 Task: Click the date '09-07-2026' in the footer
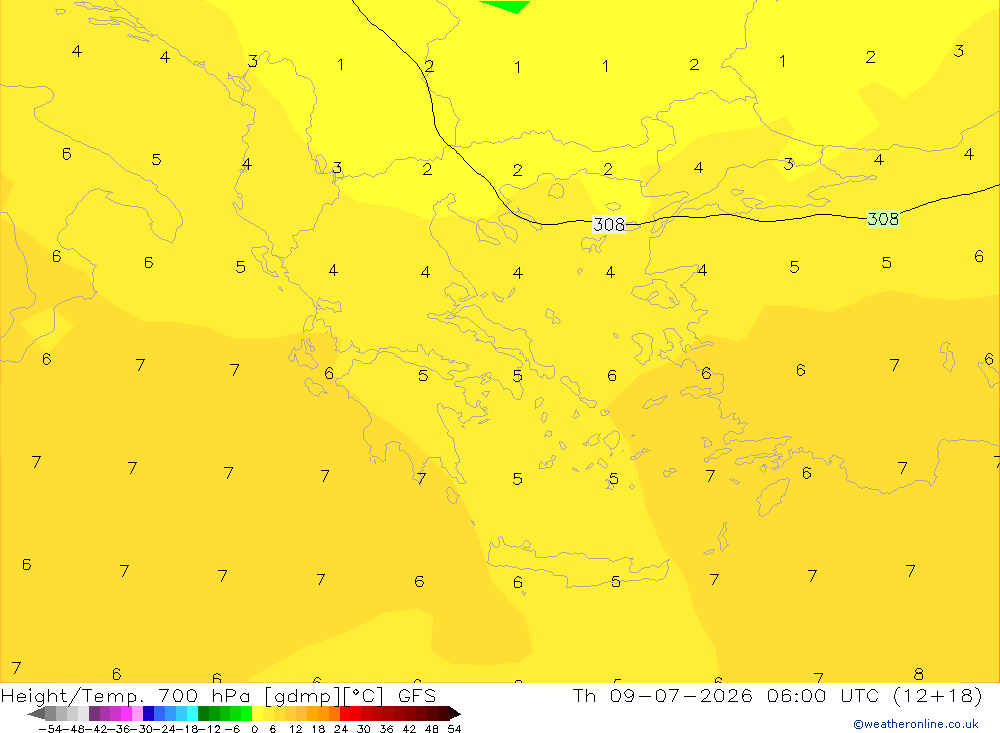[x=681, y=695]
